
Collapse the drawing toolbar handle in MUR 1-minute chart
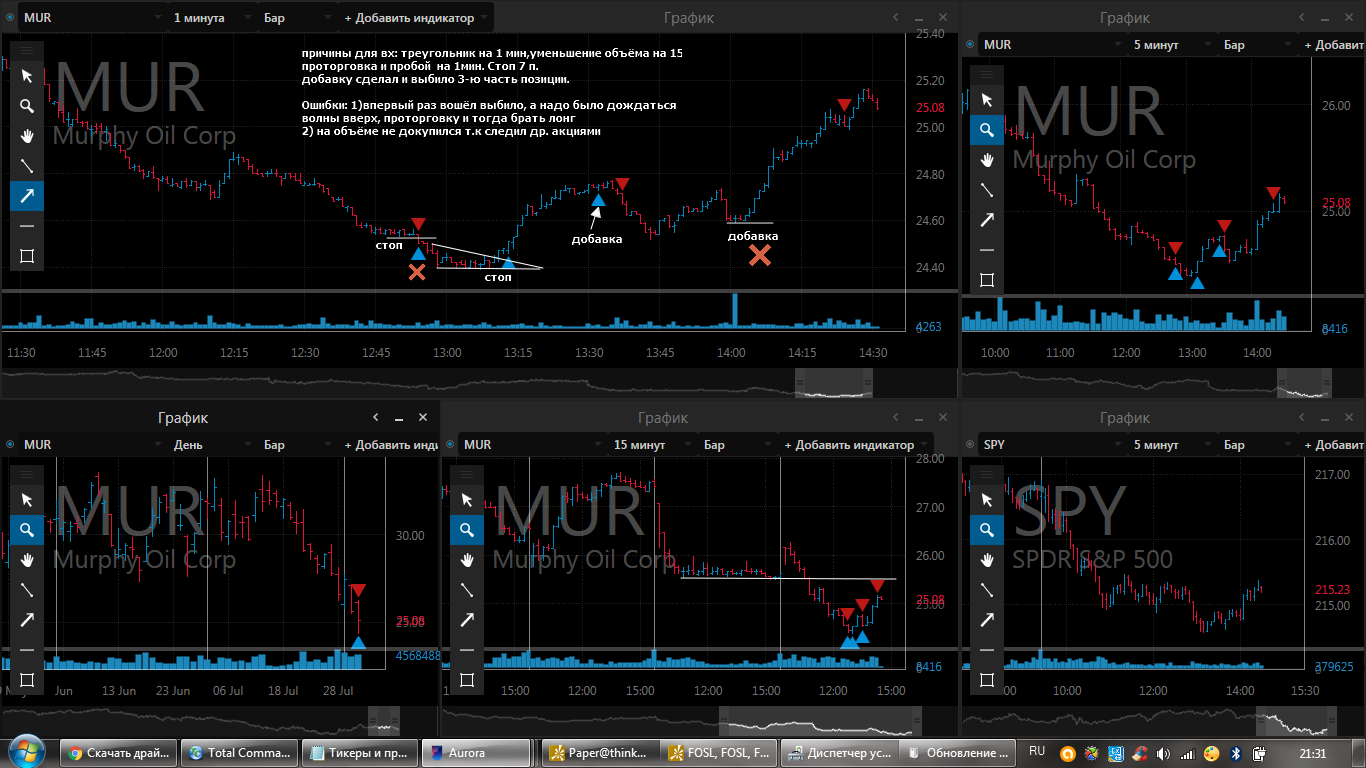[27, 49]
